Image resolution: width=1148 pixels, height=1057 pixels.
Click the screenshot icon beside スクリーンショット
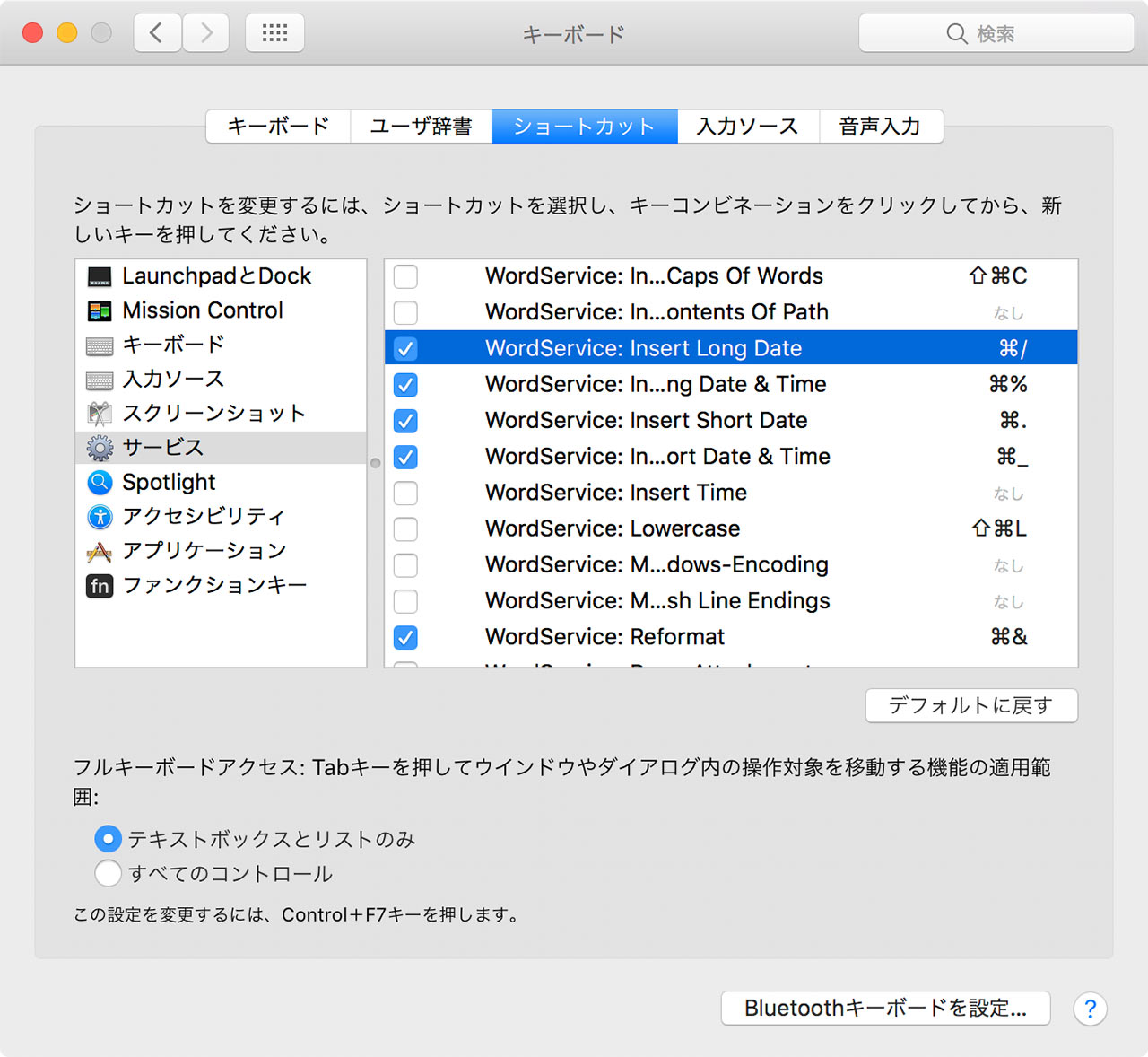pos(100,414)
